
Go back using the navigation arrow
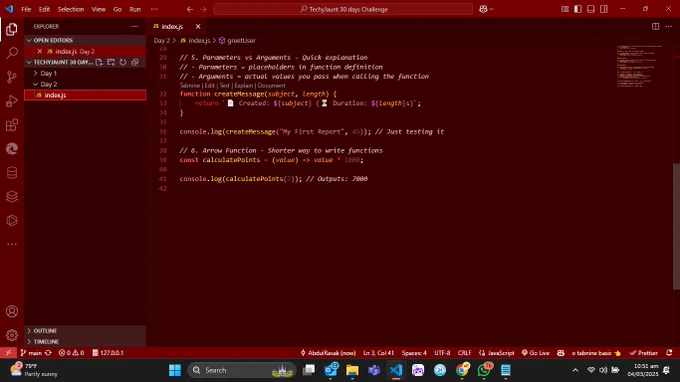[x=190, y=9]
